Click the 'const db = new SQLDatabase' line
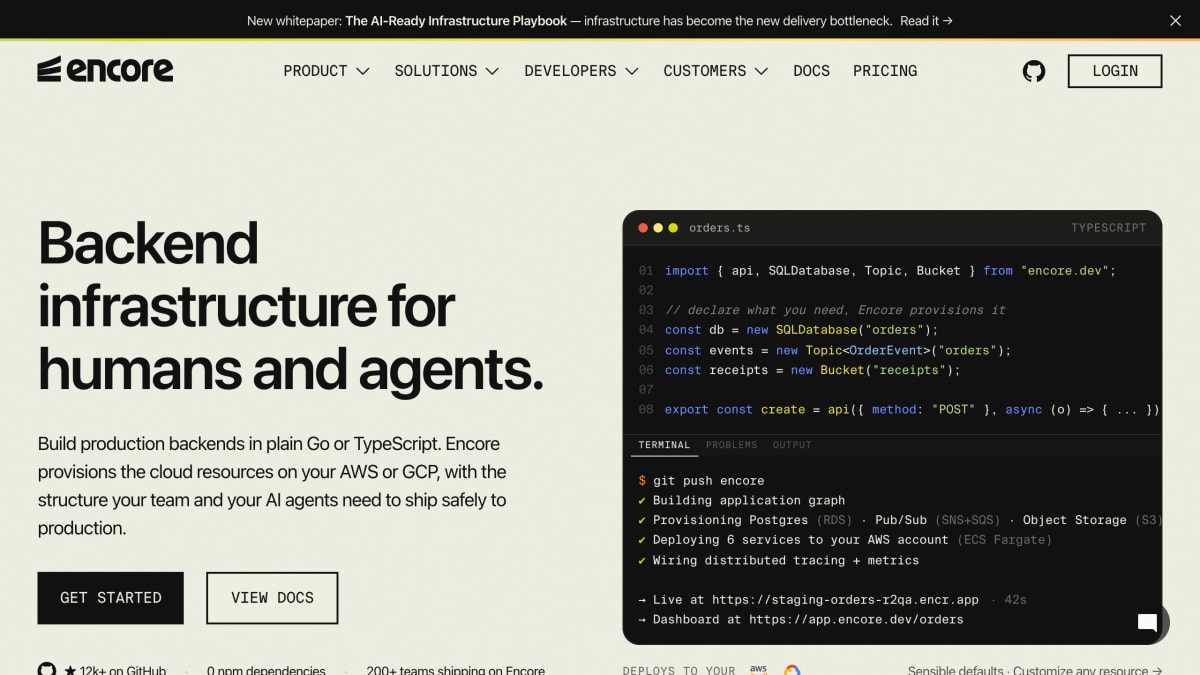The image size is (1200, 675). 802,330
